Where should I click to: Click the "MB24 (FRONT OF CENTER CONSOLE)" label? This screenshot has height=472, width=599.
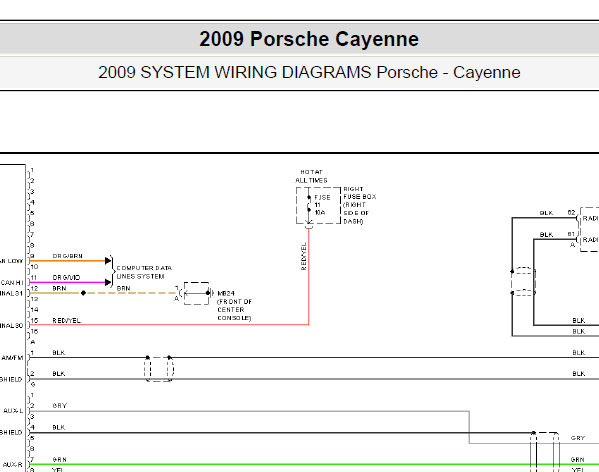click(235, 306)
